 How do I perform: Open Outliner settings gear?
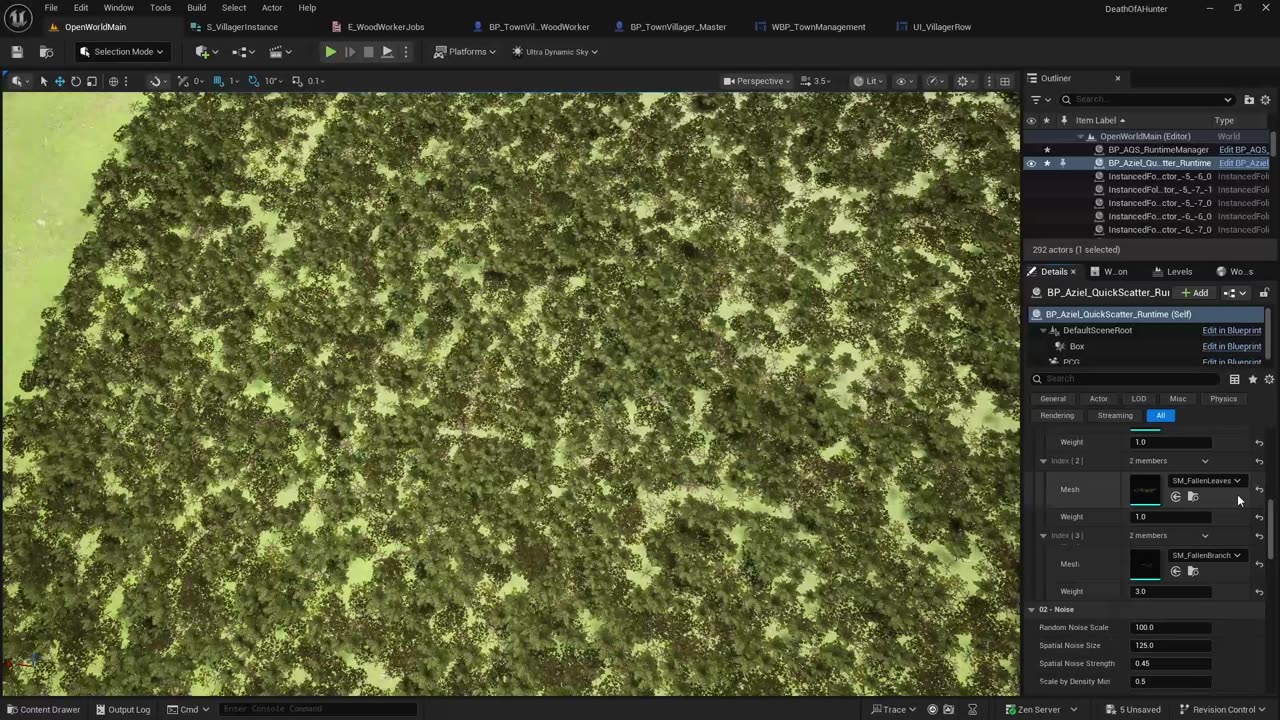(1265, 100)
